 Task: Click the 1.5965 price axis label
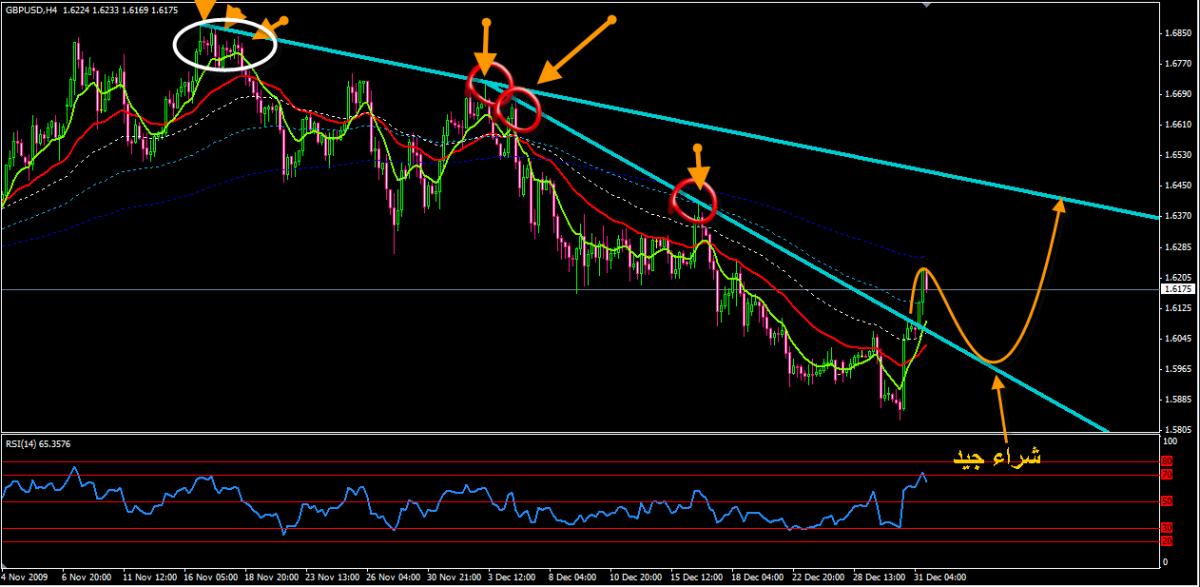pos(1177,369)
